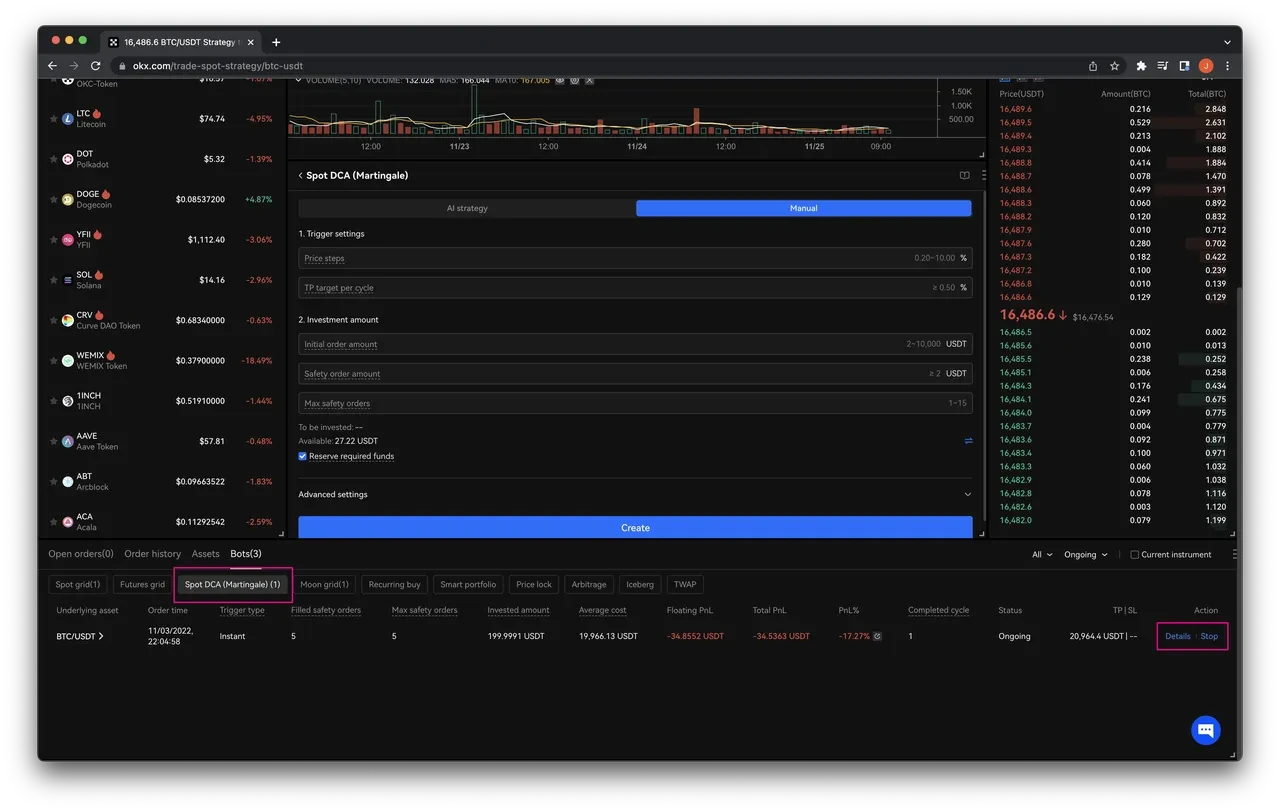Image resolution: width=1280 pixels, height=811 pixels.
Task: Star the YFII token row
Action: click(x=54, y=240)
